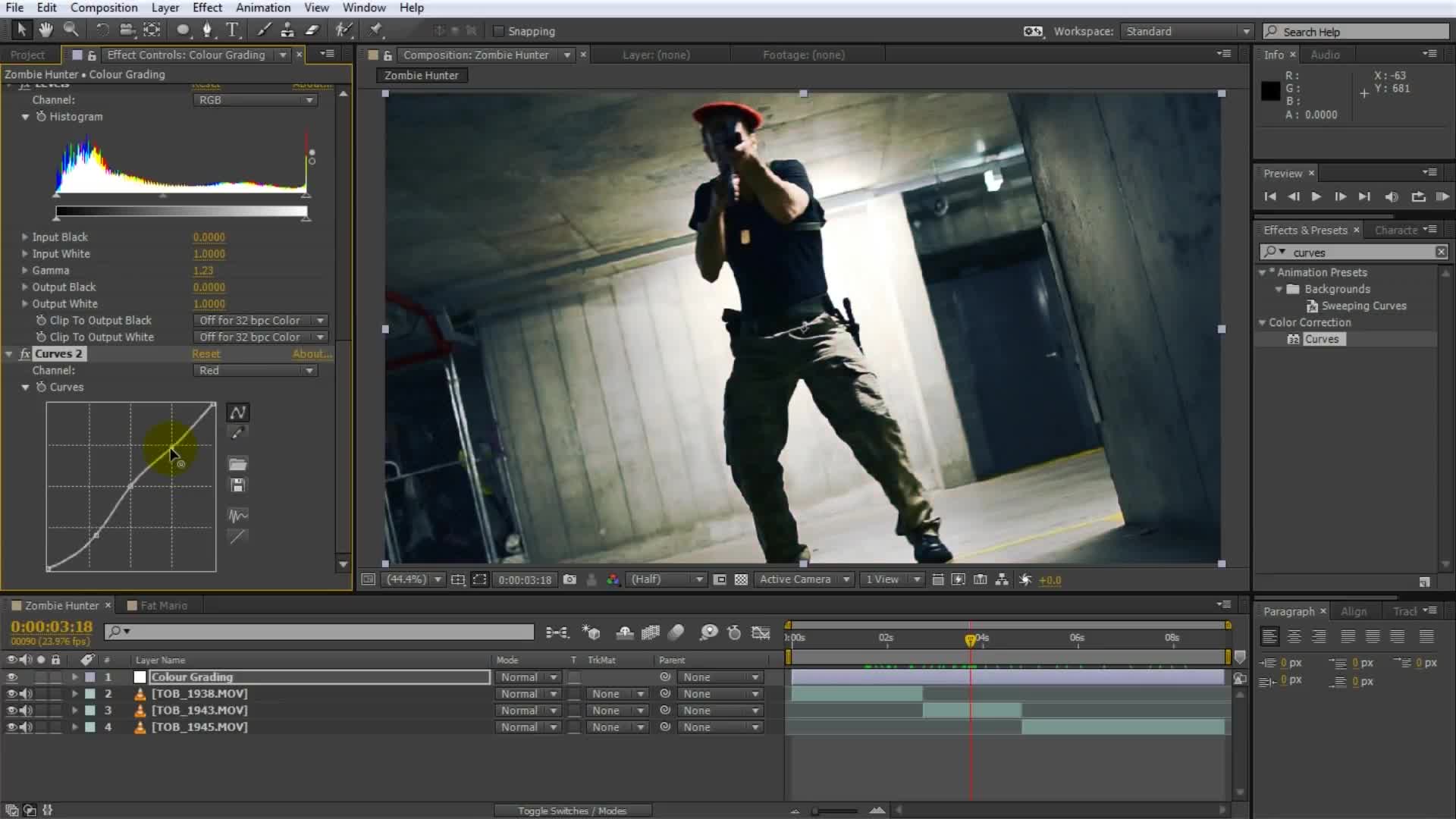This screenshot has height=819, width=1456.
Task: Select the Pen tool
Action: [x=207, y=30]
